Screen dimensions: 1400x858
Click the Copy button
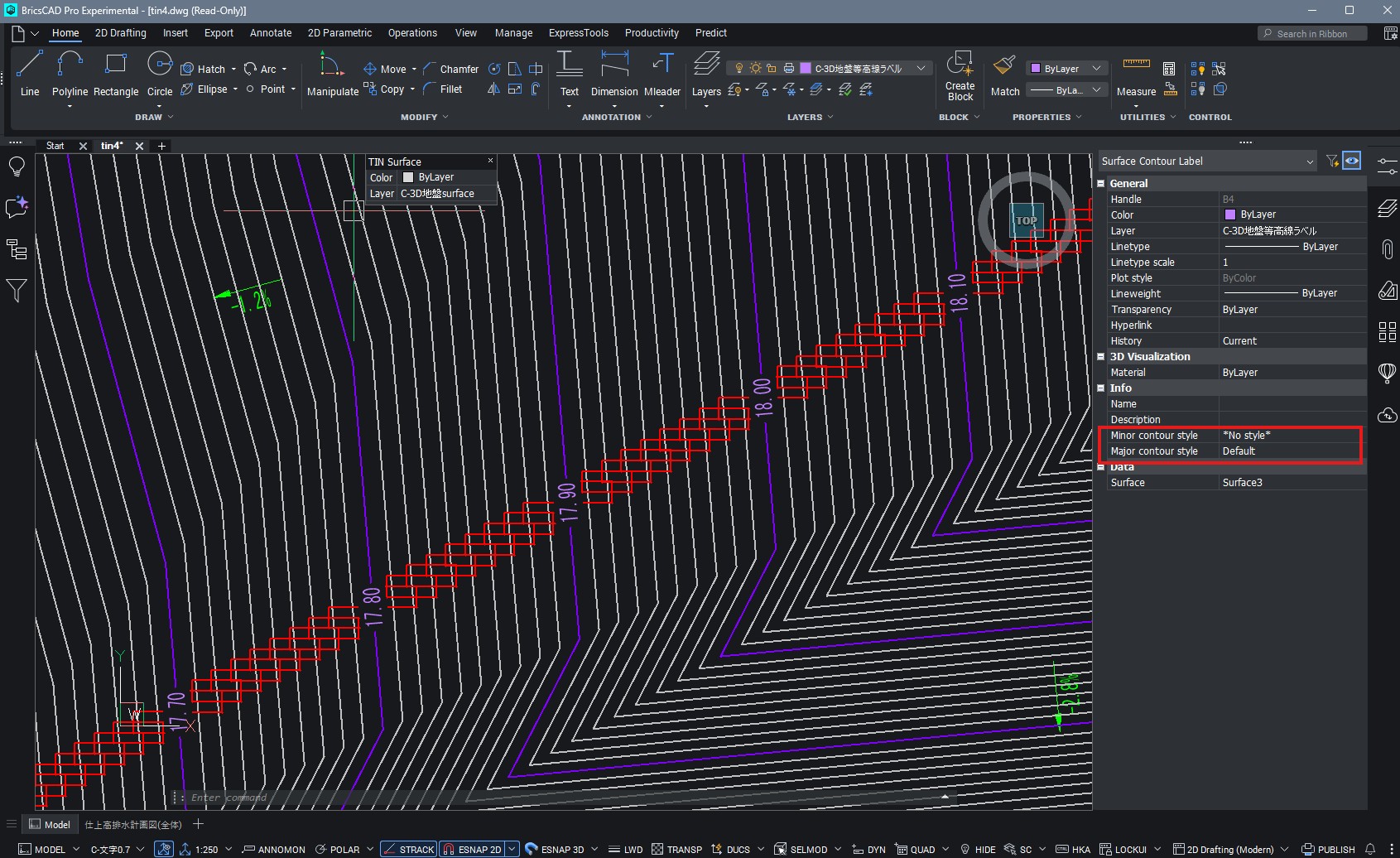(384, 89)
